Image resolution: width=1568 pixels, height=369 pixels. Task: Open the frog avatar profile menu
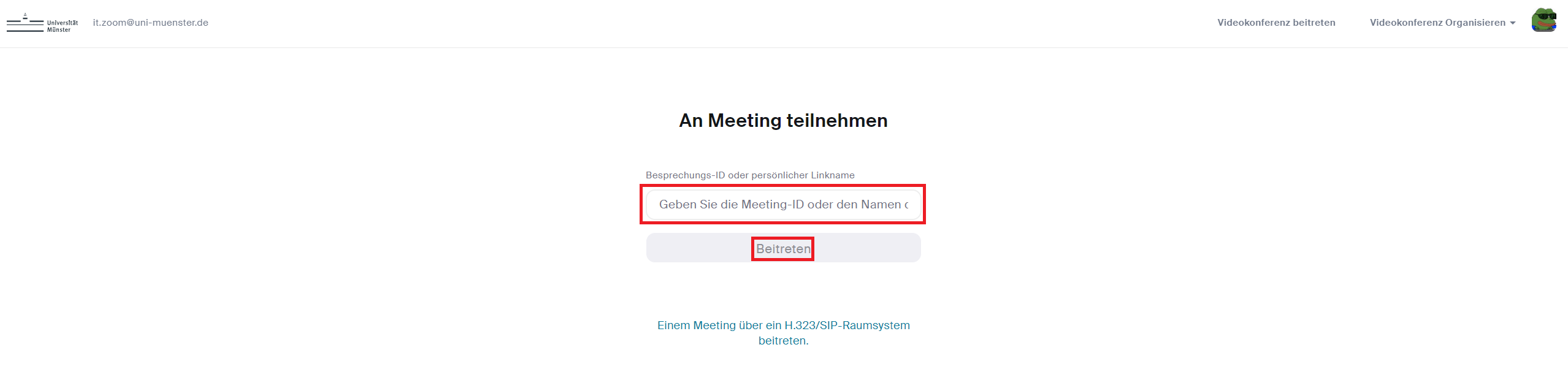coord(1543,21)
